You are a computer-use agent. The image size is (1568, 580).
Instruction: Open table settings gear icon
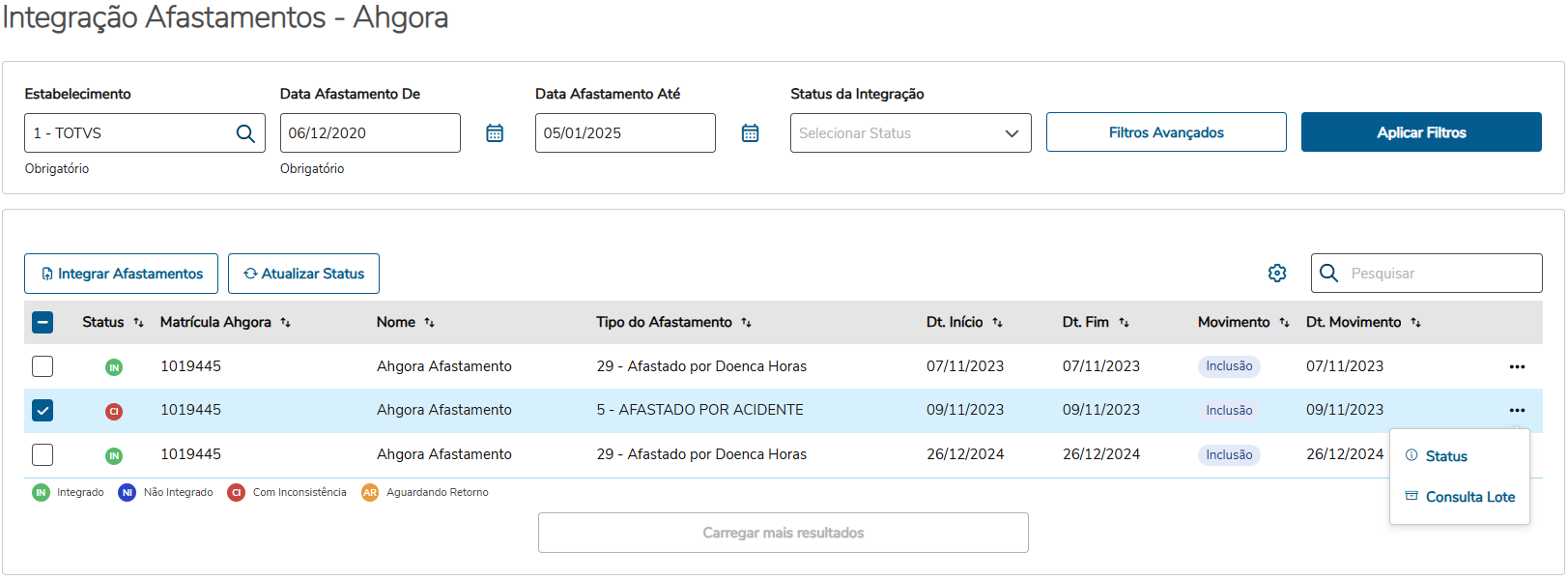coord(1277,274)
